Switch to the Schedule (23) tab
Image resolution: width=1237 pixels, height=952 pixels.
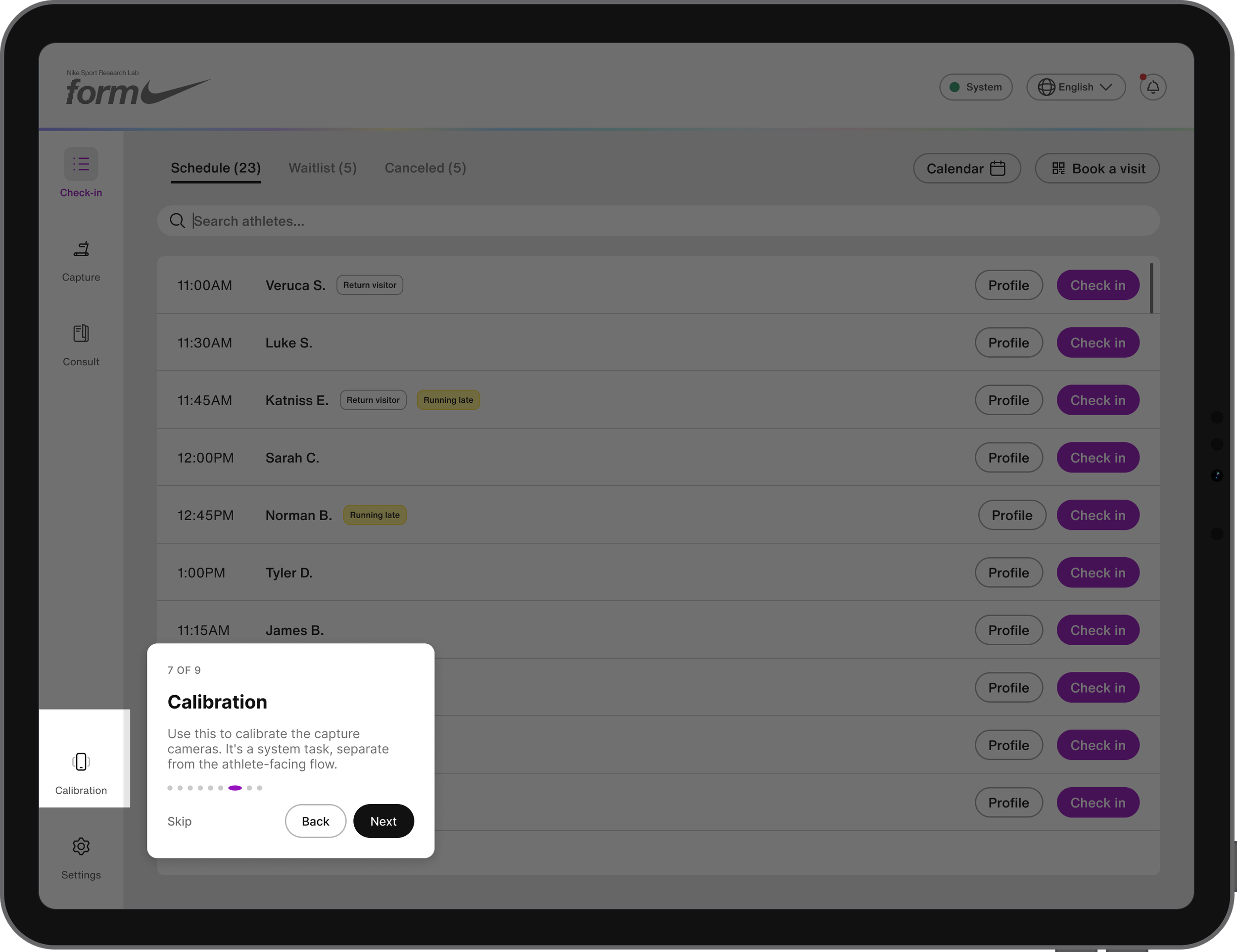pos(216,168)
